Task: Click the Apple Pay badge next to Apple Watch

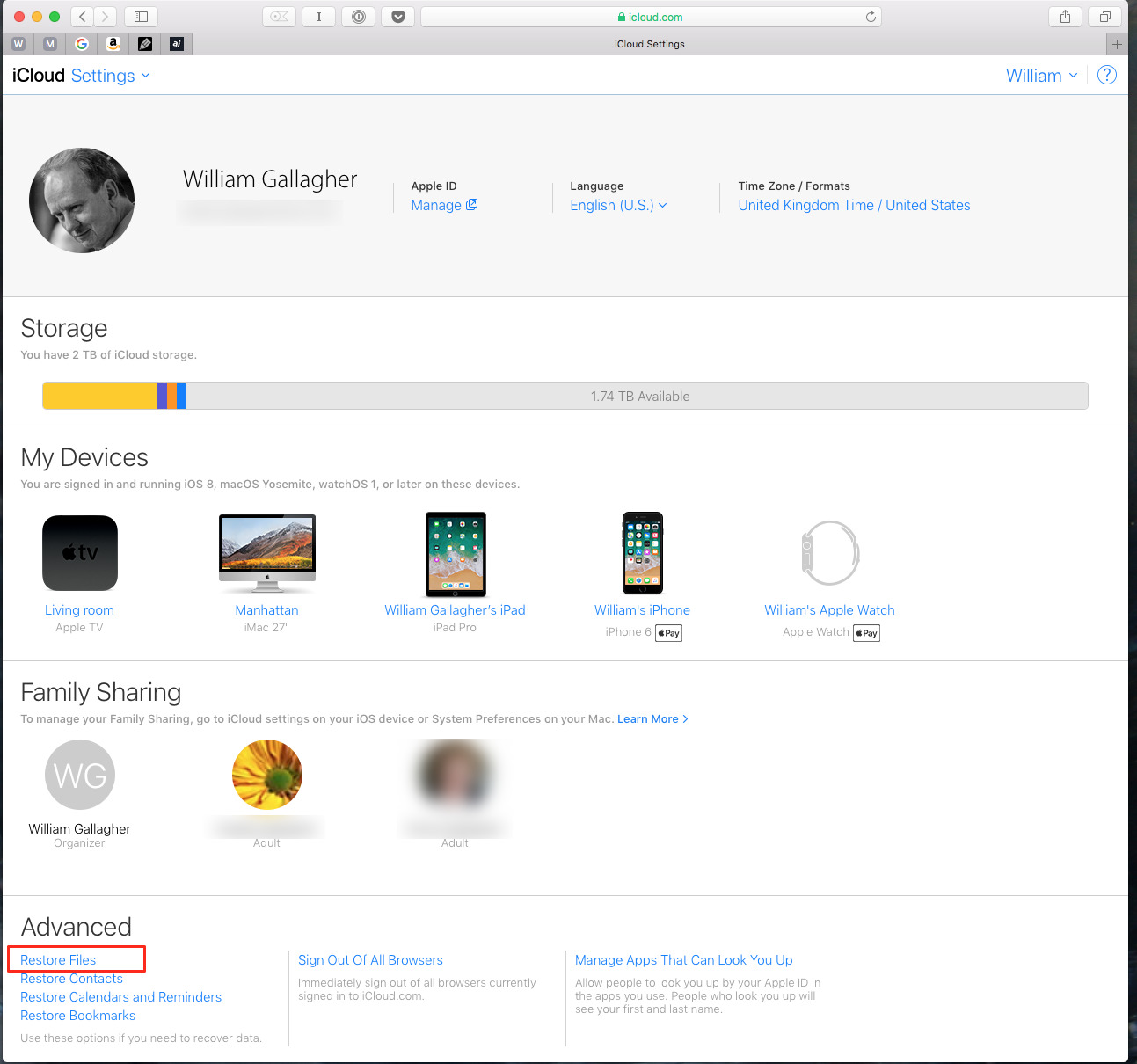Action: (866, 633)
